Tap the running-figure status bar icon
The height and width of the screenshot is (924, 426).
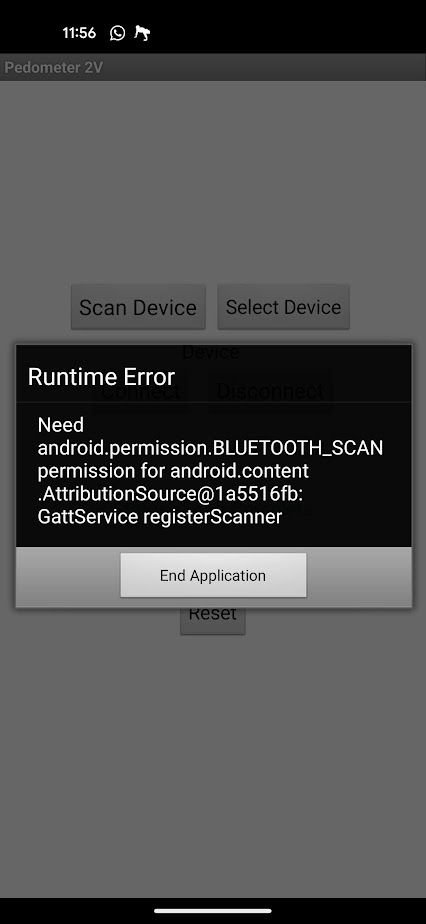pyautogui.click(x=142, y=33)
